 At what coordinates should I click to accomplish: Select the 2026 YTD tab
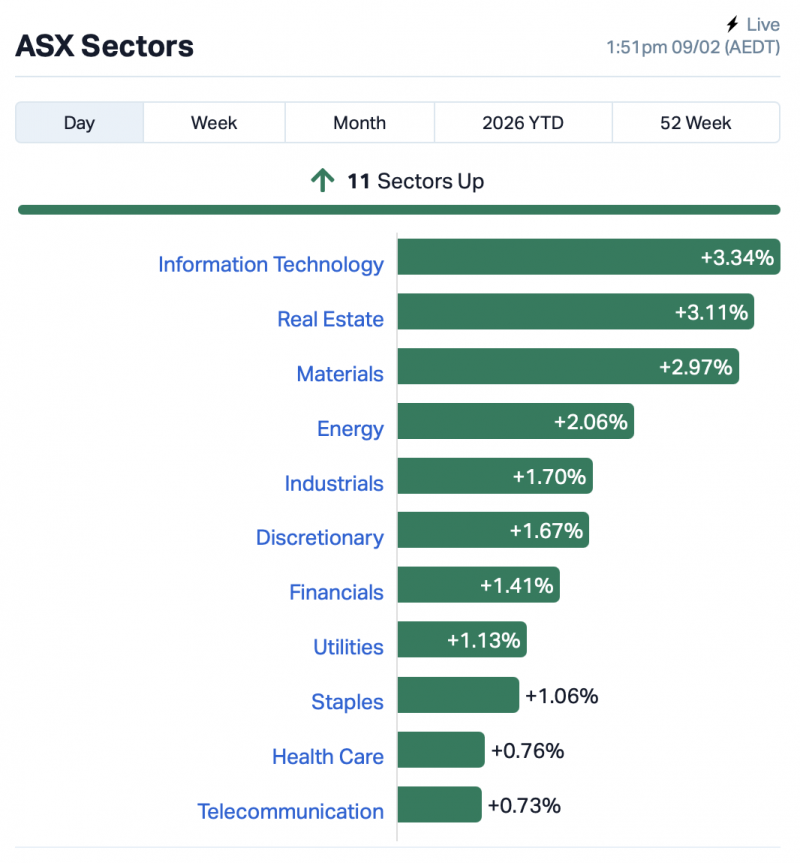coord(522,123)
